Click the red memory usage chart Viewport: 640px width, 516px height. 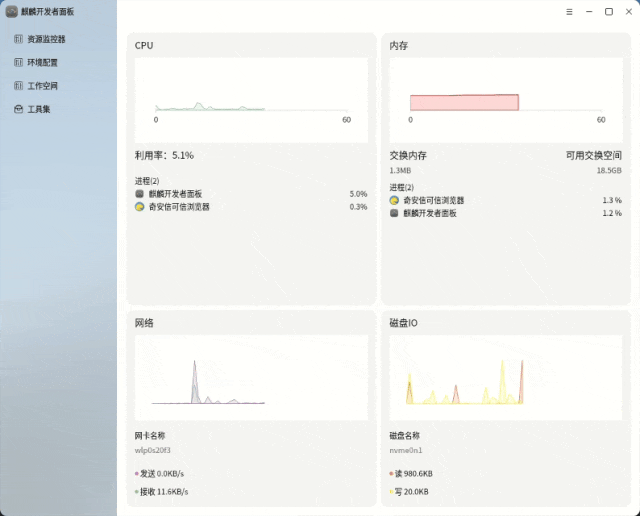click(x=464, y=102)
